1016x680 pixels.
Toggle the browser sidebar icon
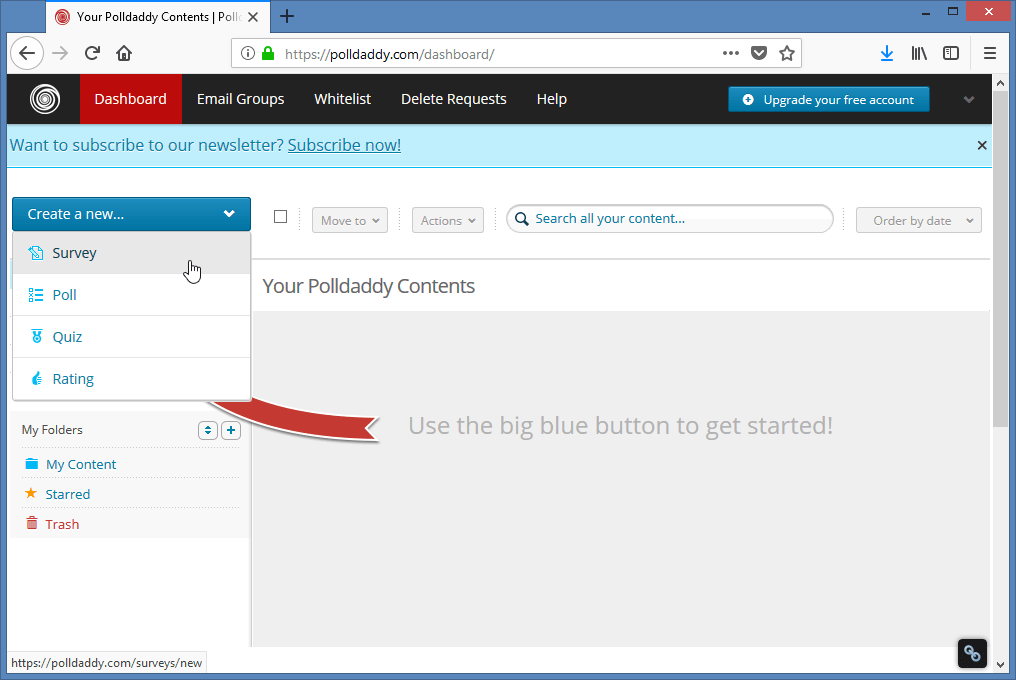pyautogui.click(x=951, y=53)
